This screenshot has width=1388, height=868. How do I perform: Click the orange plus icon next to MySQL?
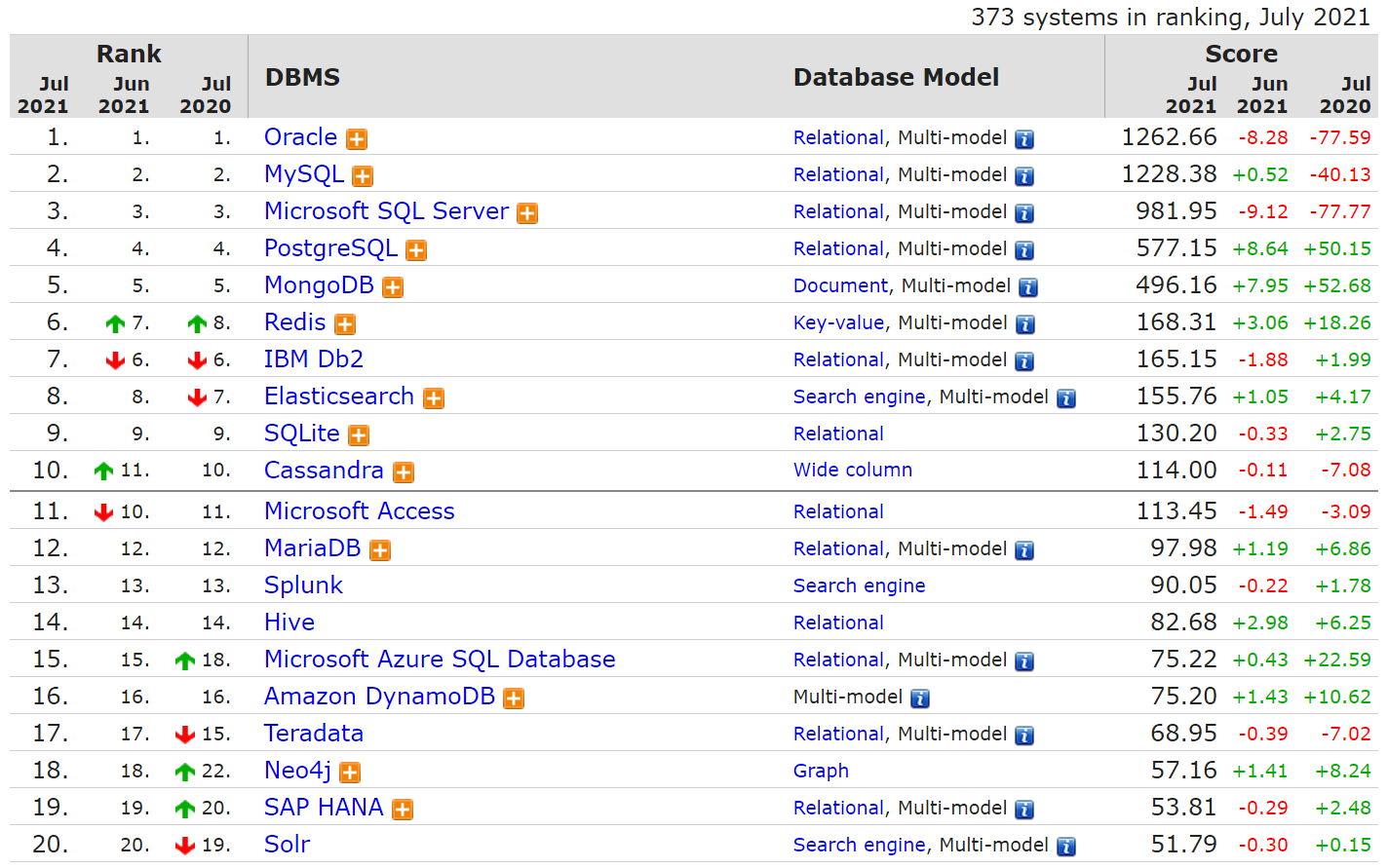[x=363, y=176]
